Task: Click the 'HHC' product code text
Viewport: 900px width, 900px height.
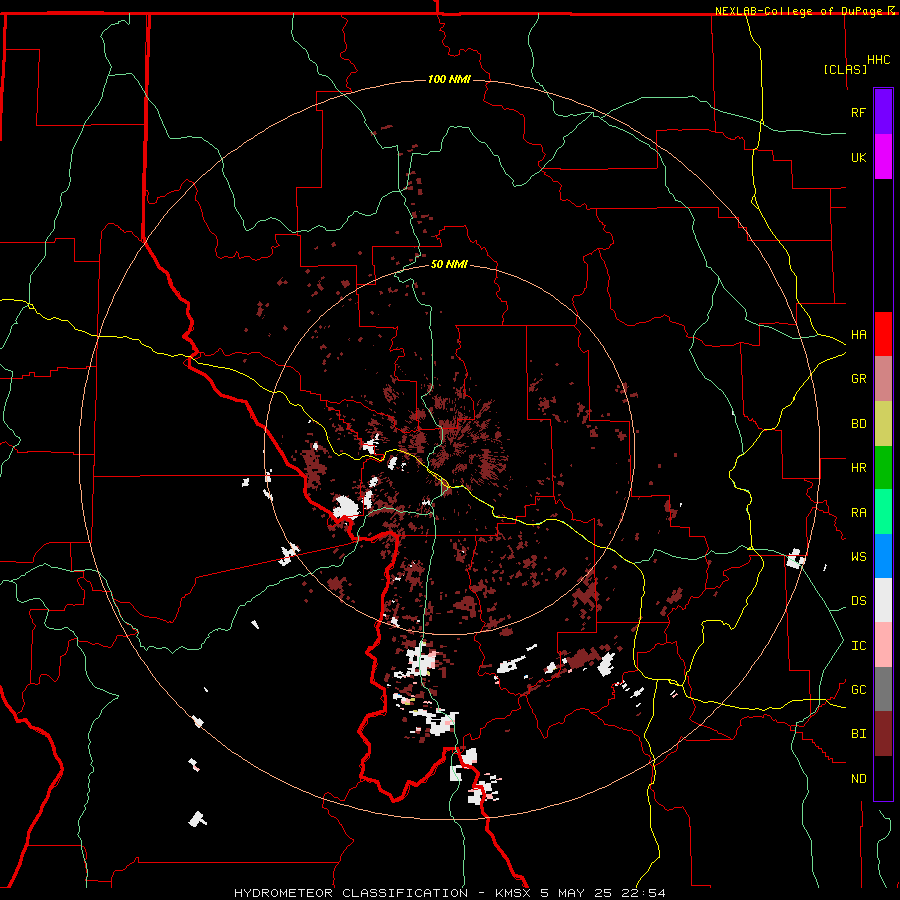Action: point(879,60)
